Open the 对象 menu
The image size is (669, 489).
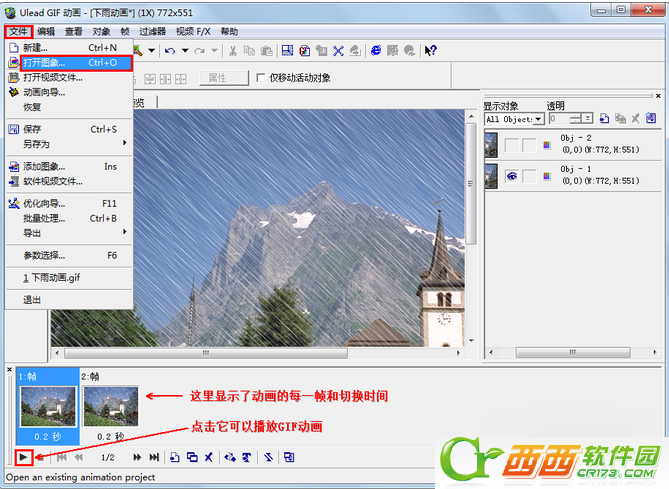click(x=102, y=32)
